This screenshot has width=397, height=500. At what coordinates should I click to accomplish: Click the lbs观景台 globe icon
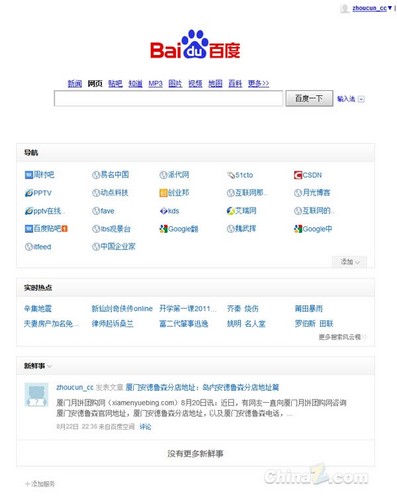pos(96,229)
